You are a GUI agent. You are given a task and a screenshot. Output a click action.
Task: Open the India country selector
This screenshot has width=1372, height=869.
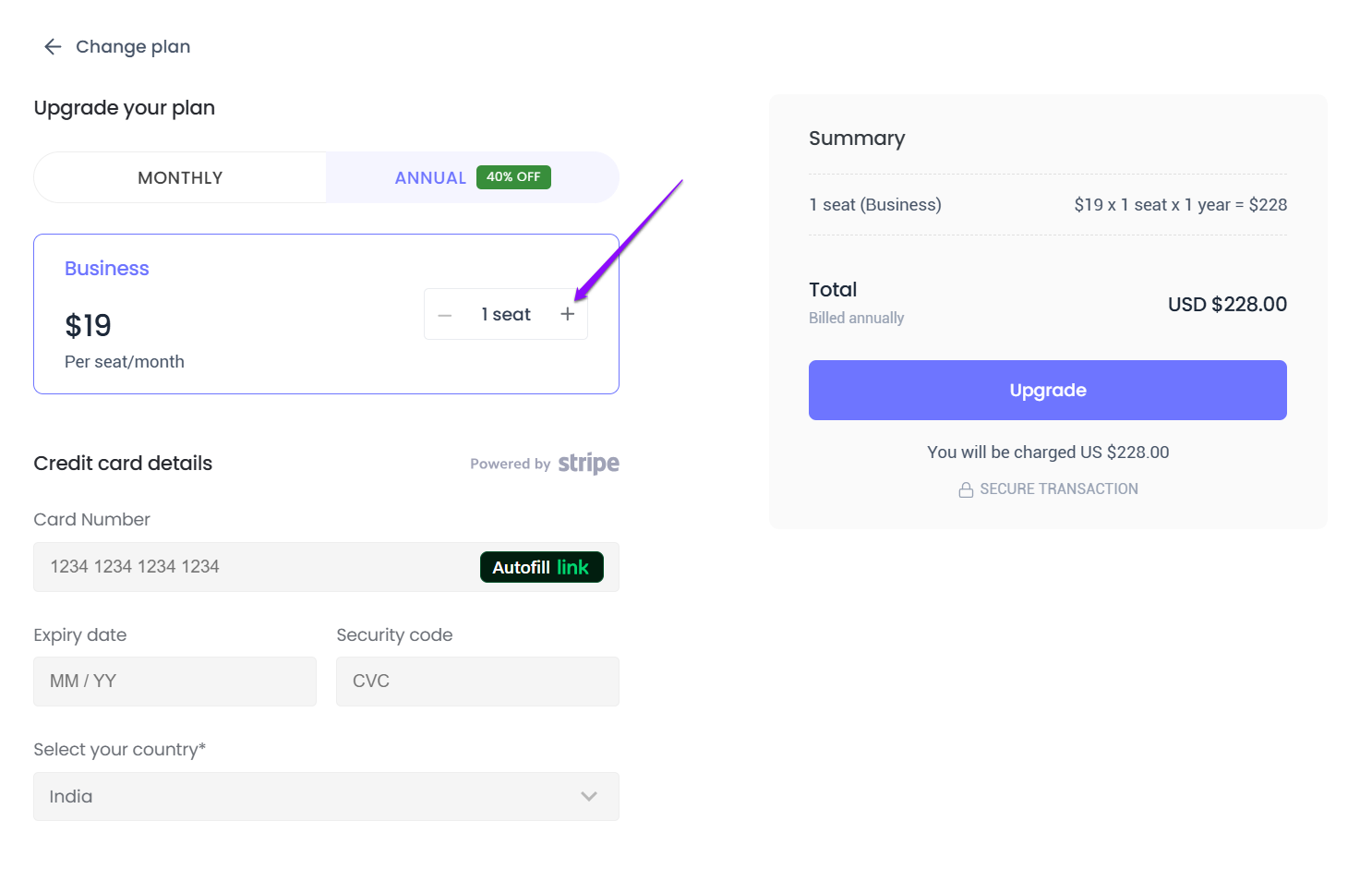[305, 796]
